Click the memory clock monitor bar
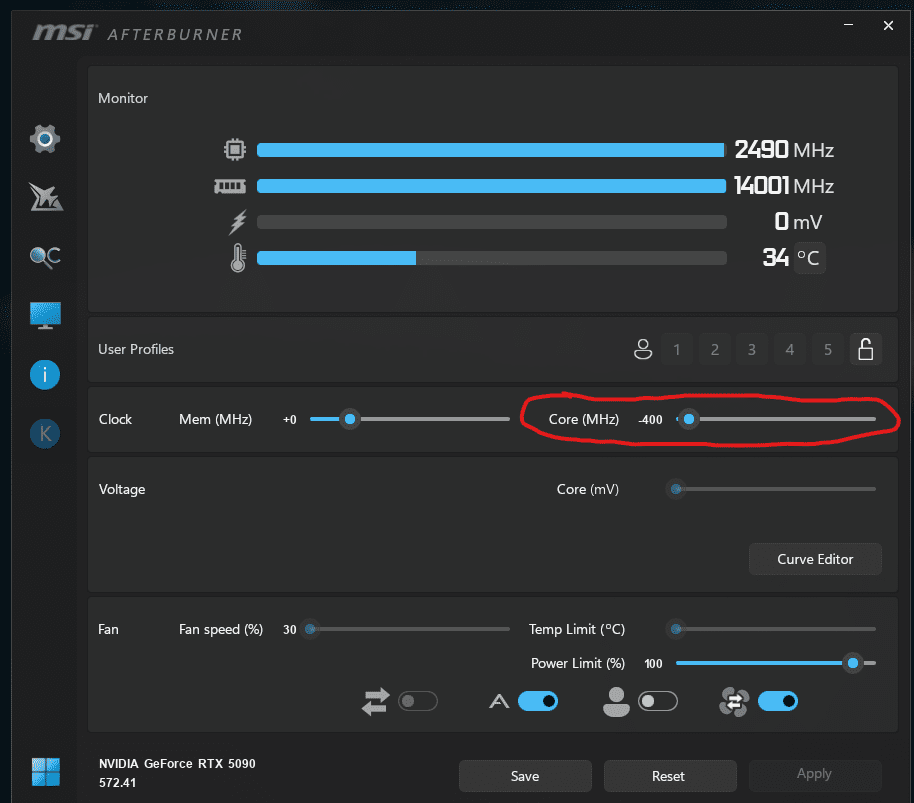This screenshot has width=914, height=803. coord(491,186)
